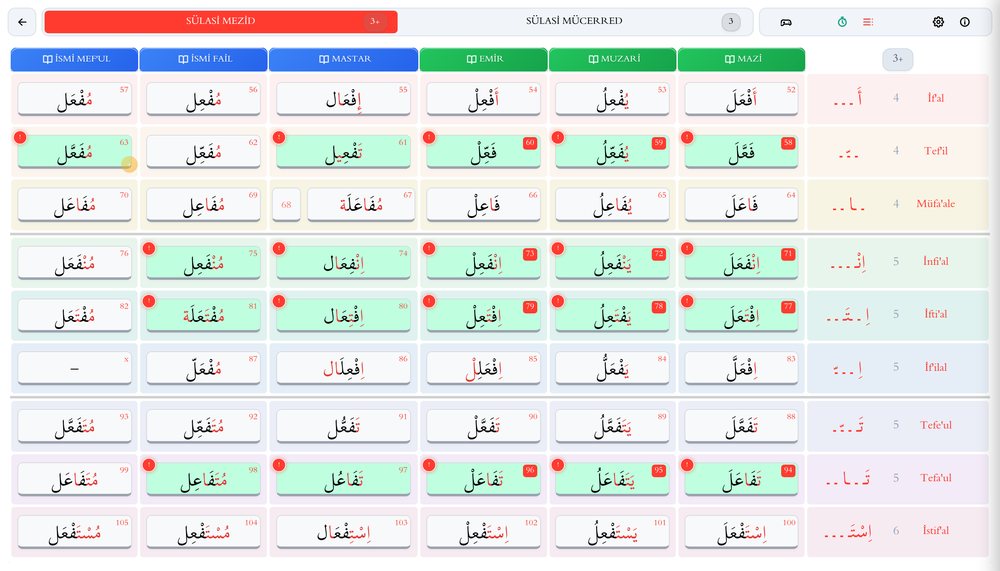Open the MASTAR column header
Viewport: 1000px width, 571px height.
[344, 59]
